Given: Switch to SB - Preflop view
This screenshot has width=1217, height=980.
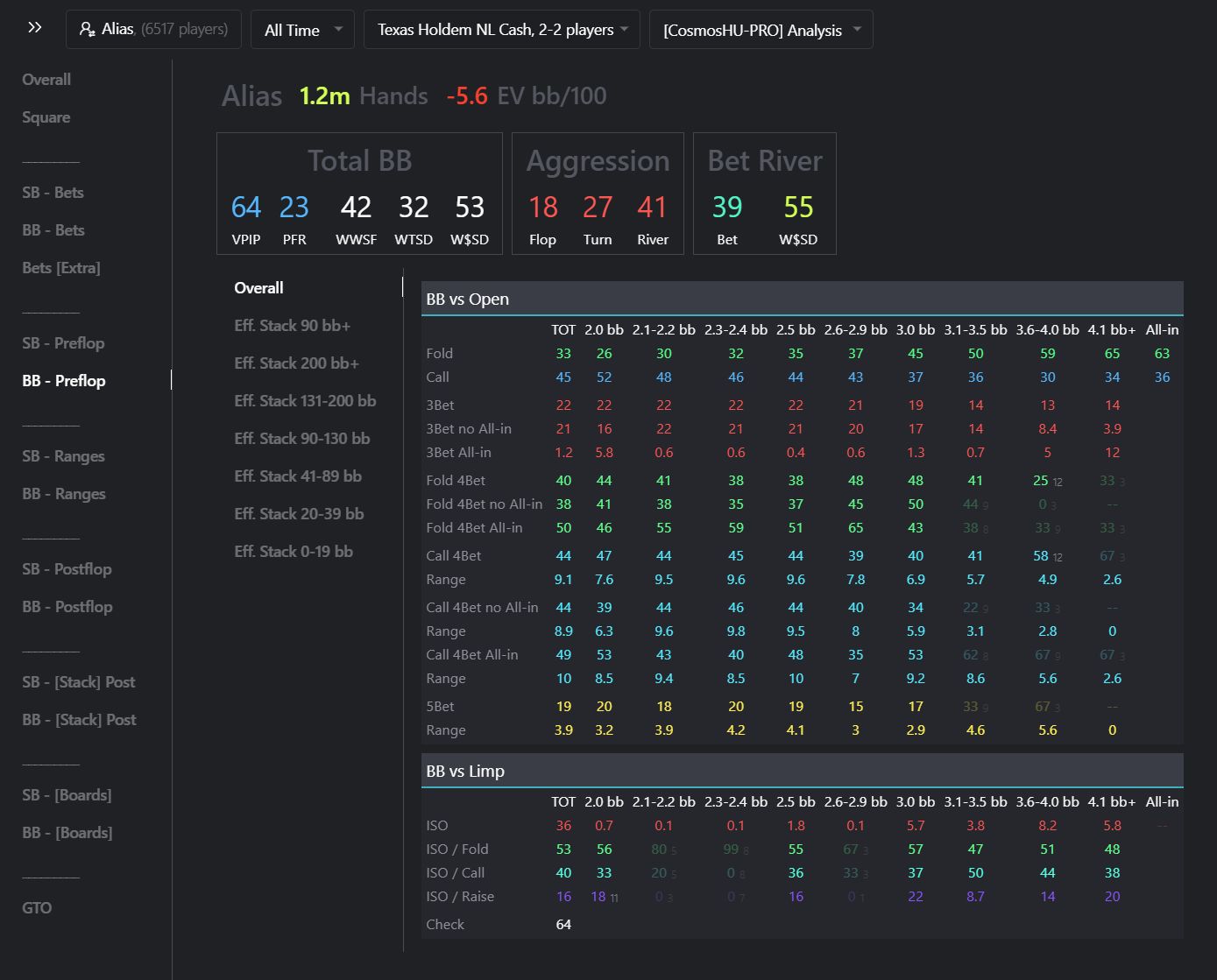Looking at the screenshot, I should tap(63, 343).
